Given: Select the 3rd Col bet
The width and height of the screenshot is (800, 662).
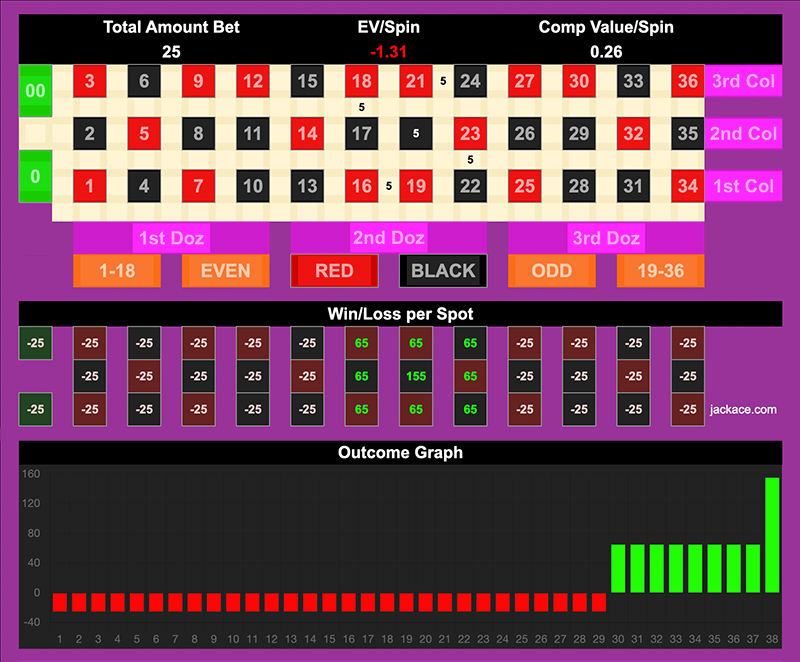Looking at the screenshot, I should (743, 82).
